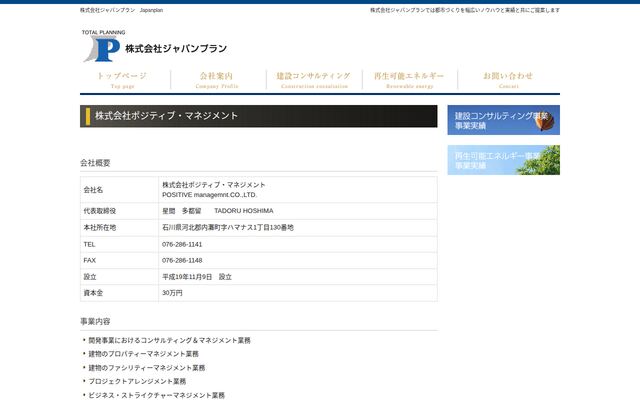Click phone number 076-286-1141
640x400 pixels.
tap(182, 244)
